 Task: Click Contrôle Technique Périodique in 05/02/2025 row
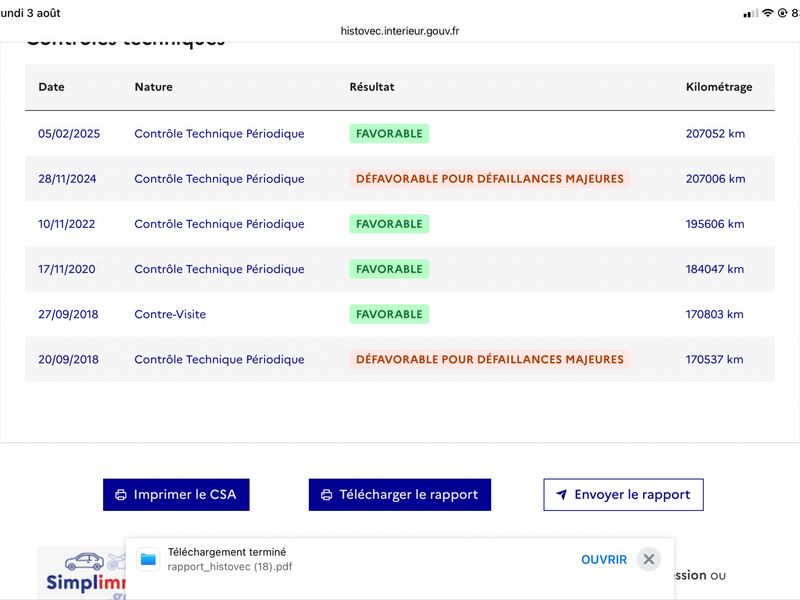pyautogui.click(x=219, y=134)
